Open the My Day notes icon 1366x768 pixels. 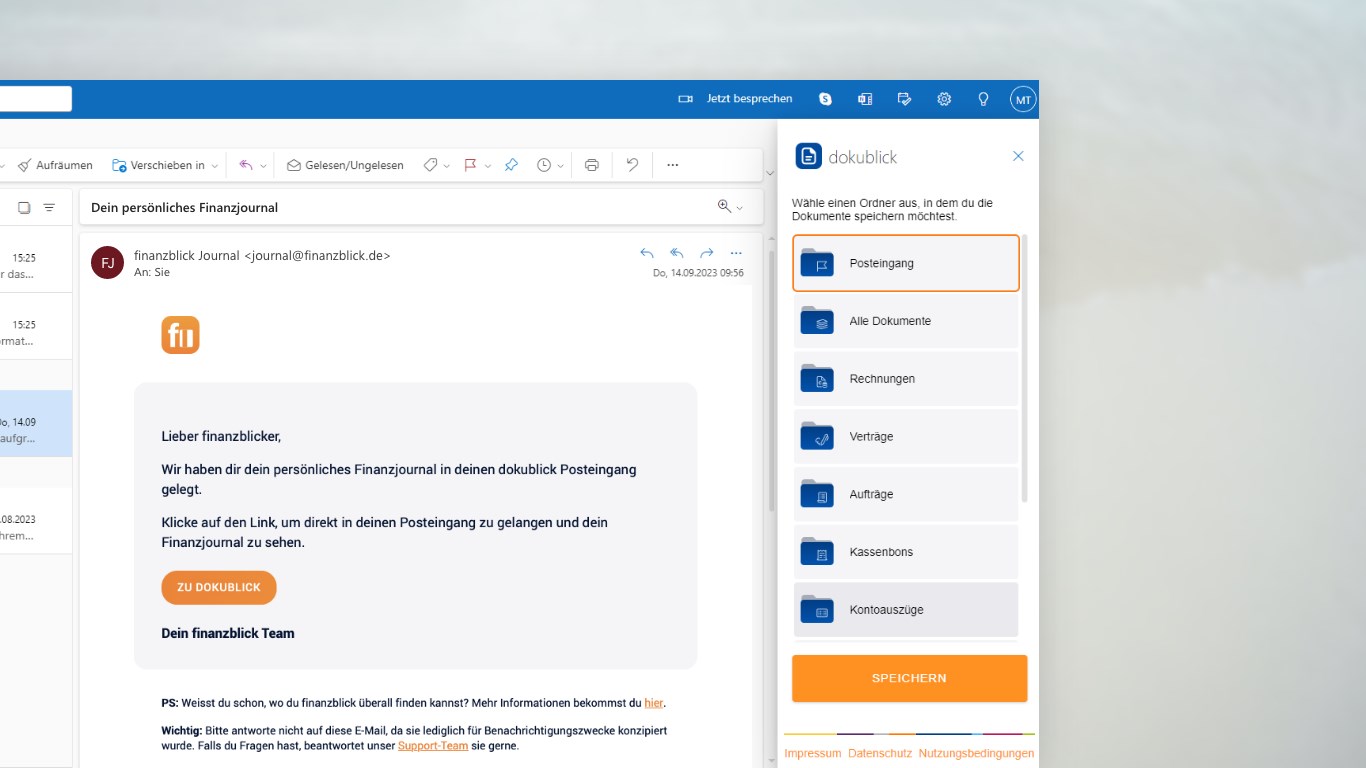904,99
